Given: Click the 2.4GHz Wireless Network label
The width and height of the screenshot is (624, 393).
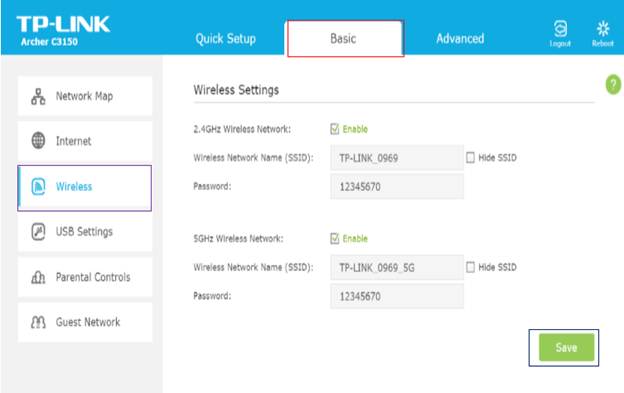Looking at the screenshot, I should [x=242, y=129].
